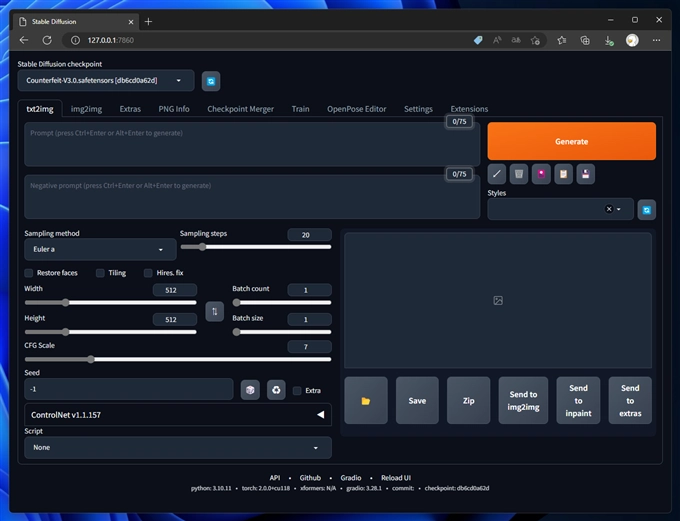Viewport: 680px width, 521px height.
Task: Open the browser favorites list
Action: point(562,40)
